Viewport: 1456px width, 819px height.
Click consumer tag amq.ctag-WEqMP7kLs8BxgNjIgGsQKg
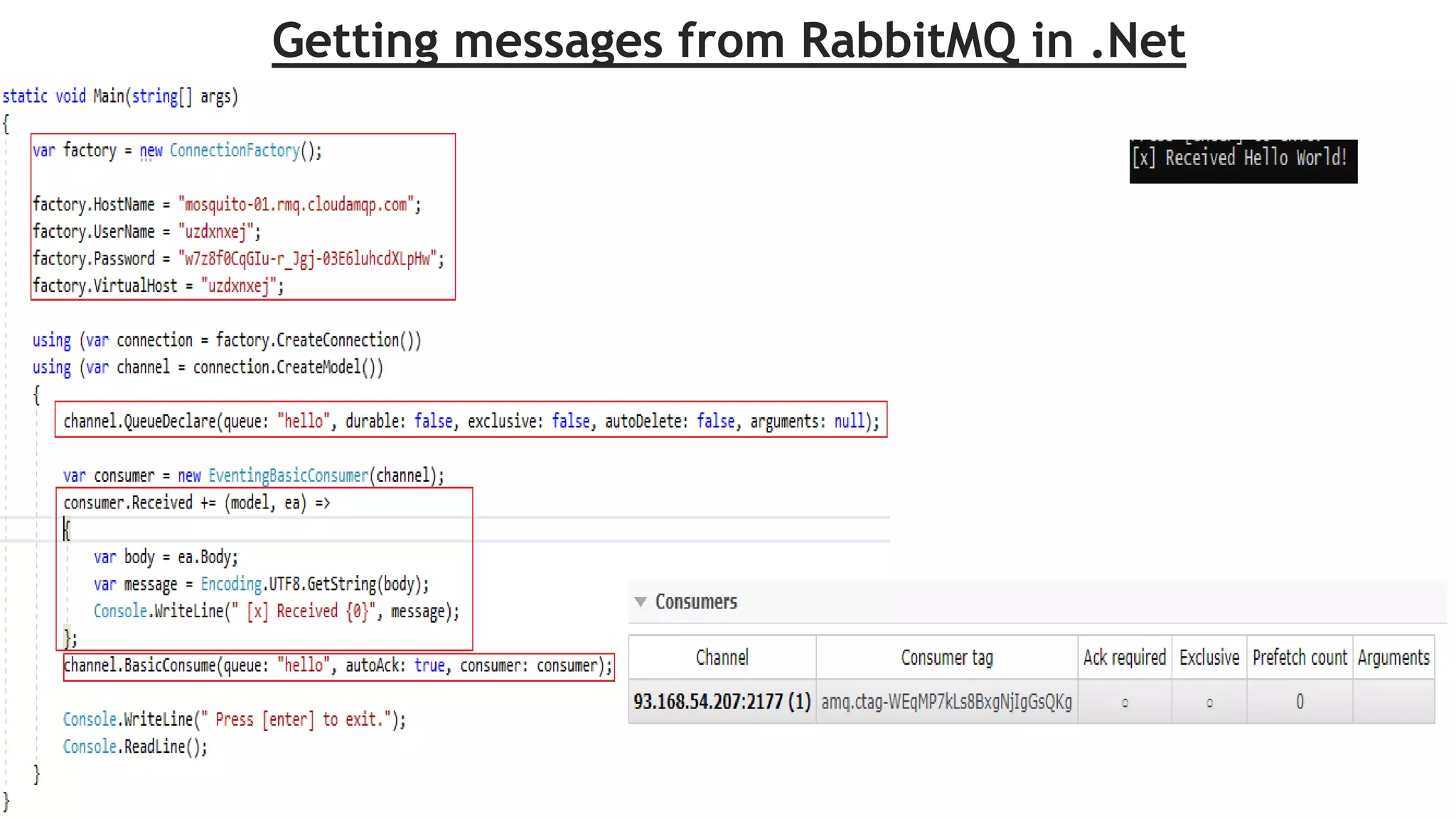point(947,702)
